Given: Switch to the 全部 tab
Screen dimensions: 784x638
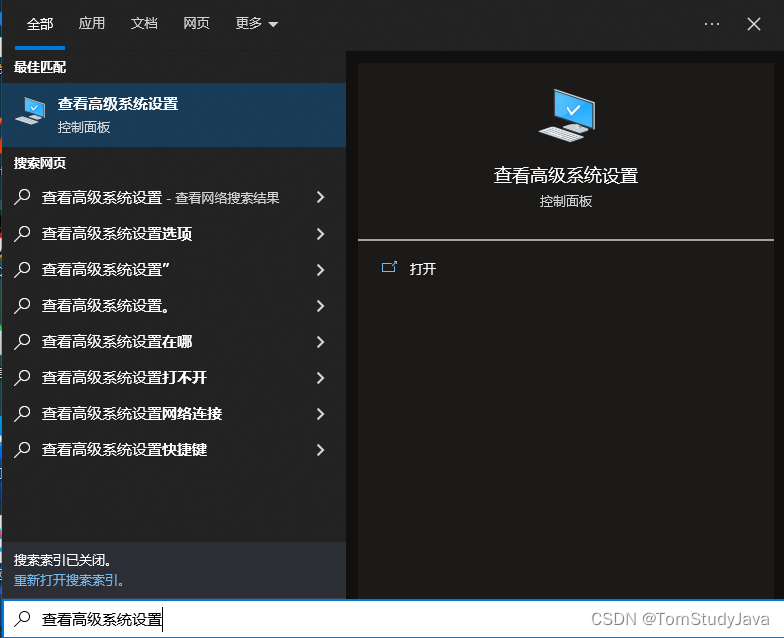Looking at the screenshot, I should click(40, 24).
